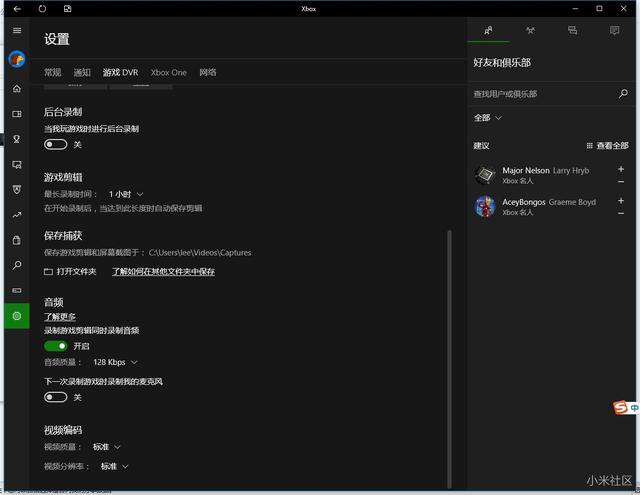The height and width of the screenshot is (495, 640).
Task: Remove AceyBongos suggestion
Action: [621, 213]
